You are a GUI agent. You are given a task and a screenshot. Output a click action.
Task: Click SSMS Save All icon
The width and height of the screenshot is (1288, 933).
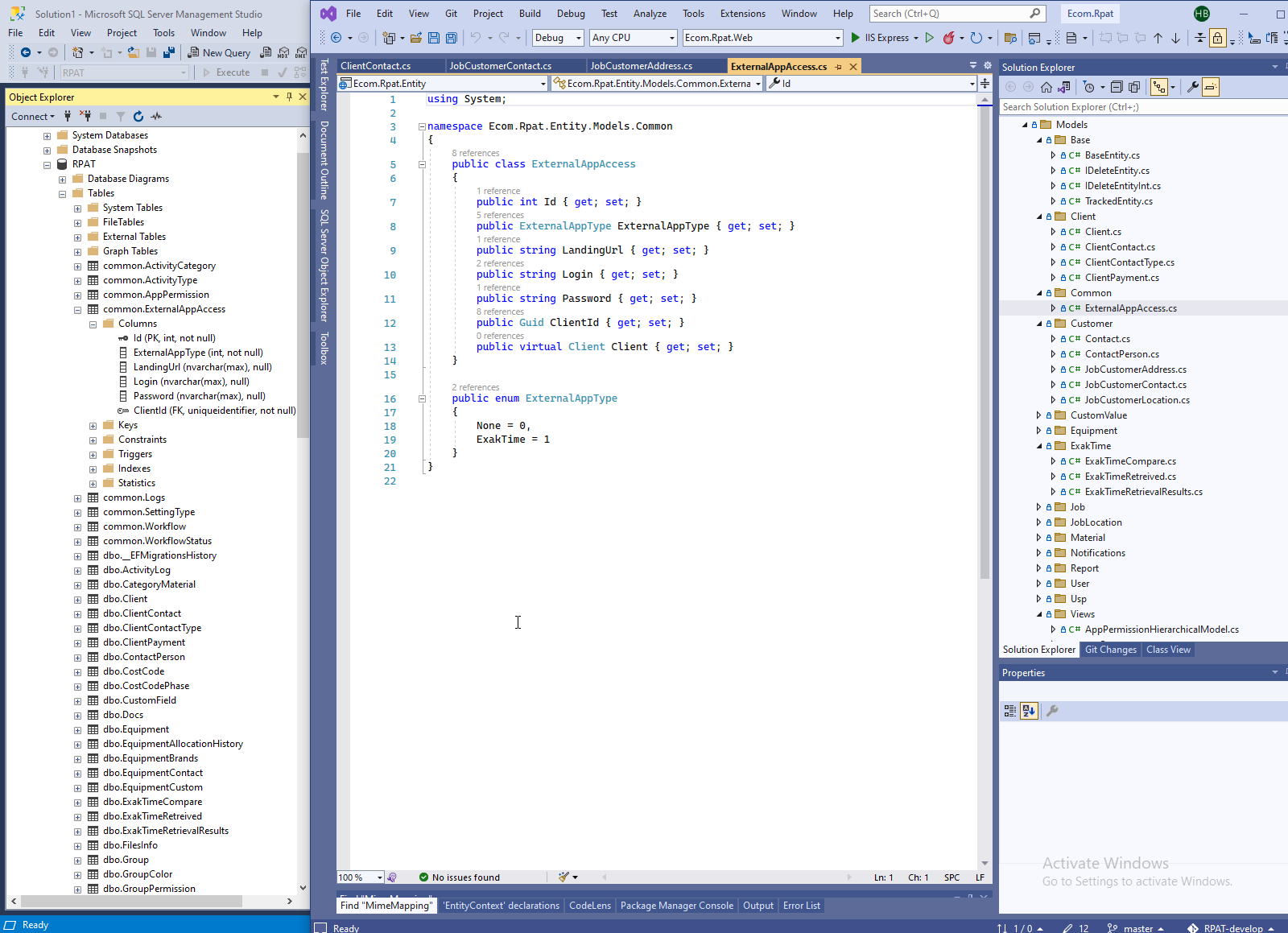coord(169,52)
